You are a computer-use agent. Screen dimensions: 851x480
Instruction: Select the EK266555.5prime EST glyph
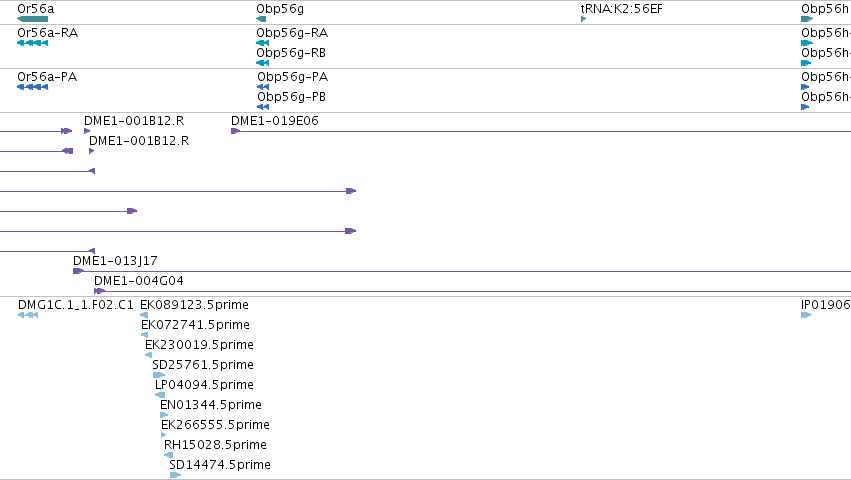click(x=163, y=435)
